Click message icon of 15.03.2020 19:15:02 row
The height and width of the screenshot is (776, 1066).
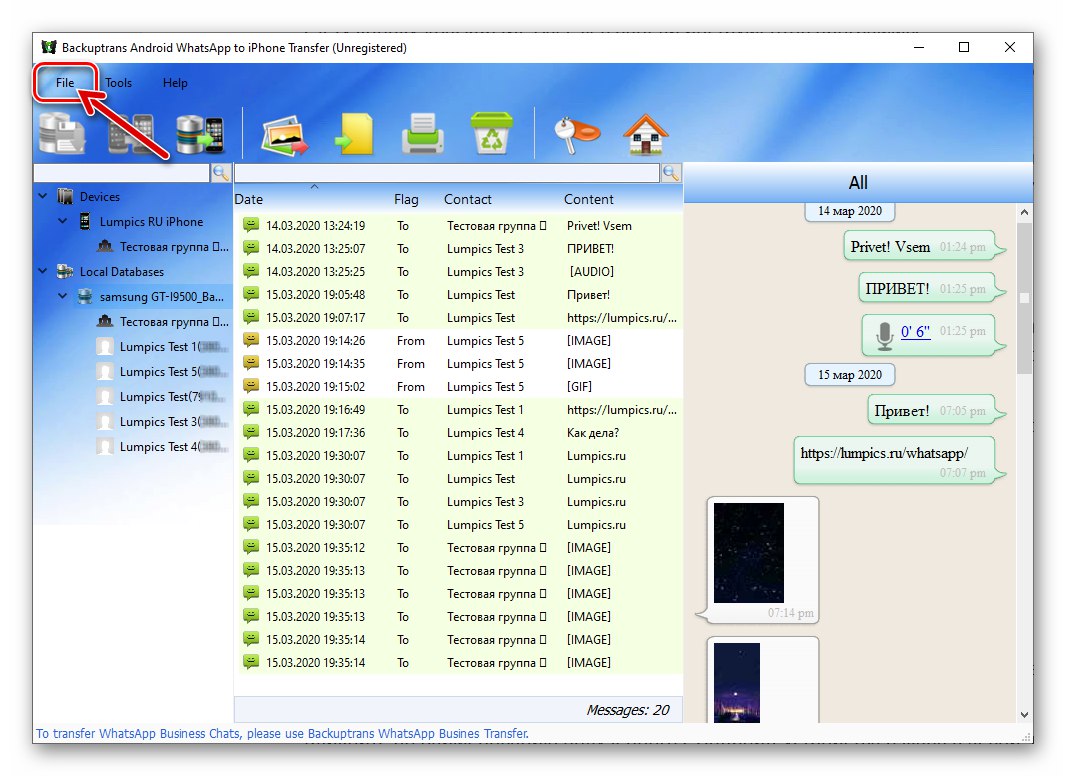coord(251,386)
